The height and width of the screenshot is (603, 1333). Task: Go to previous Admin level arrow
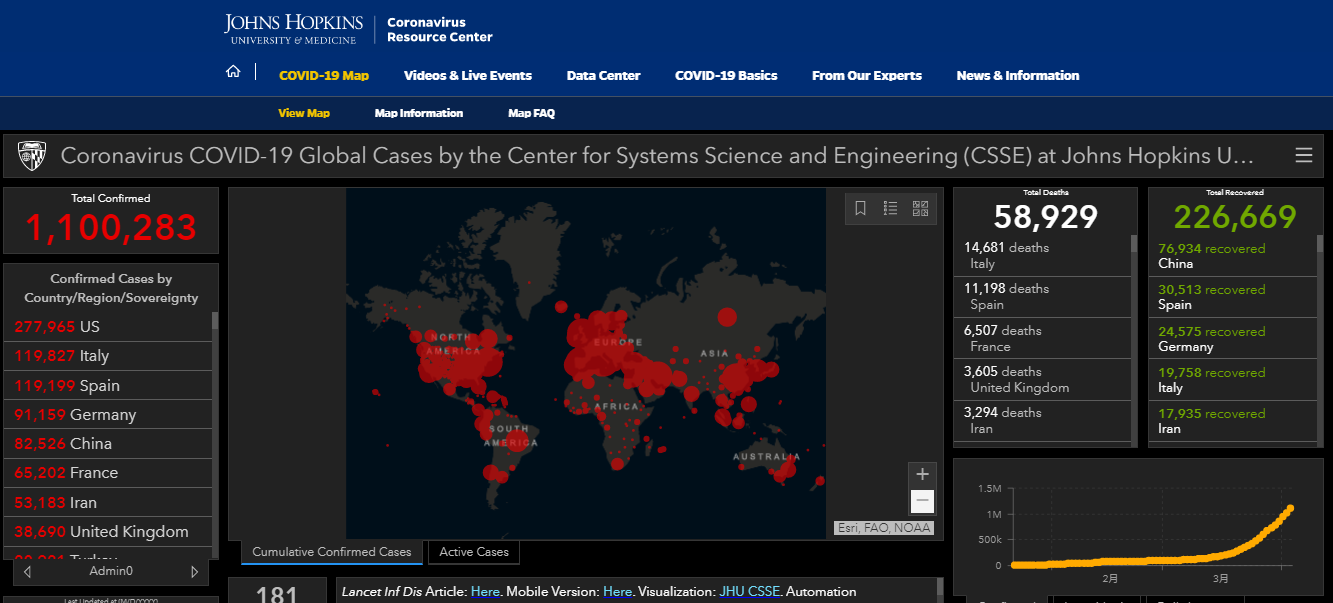coord(27,572)
